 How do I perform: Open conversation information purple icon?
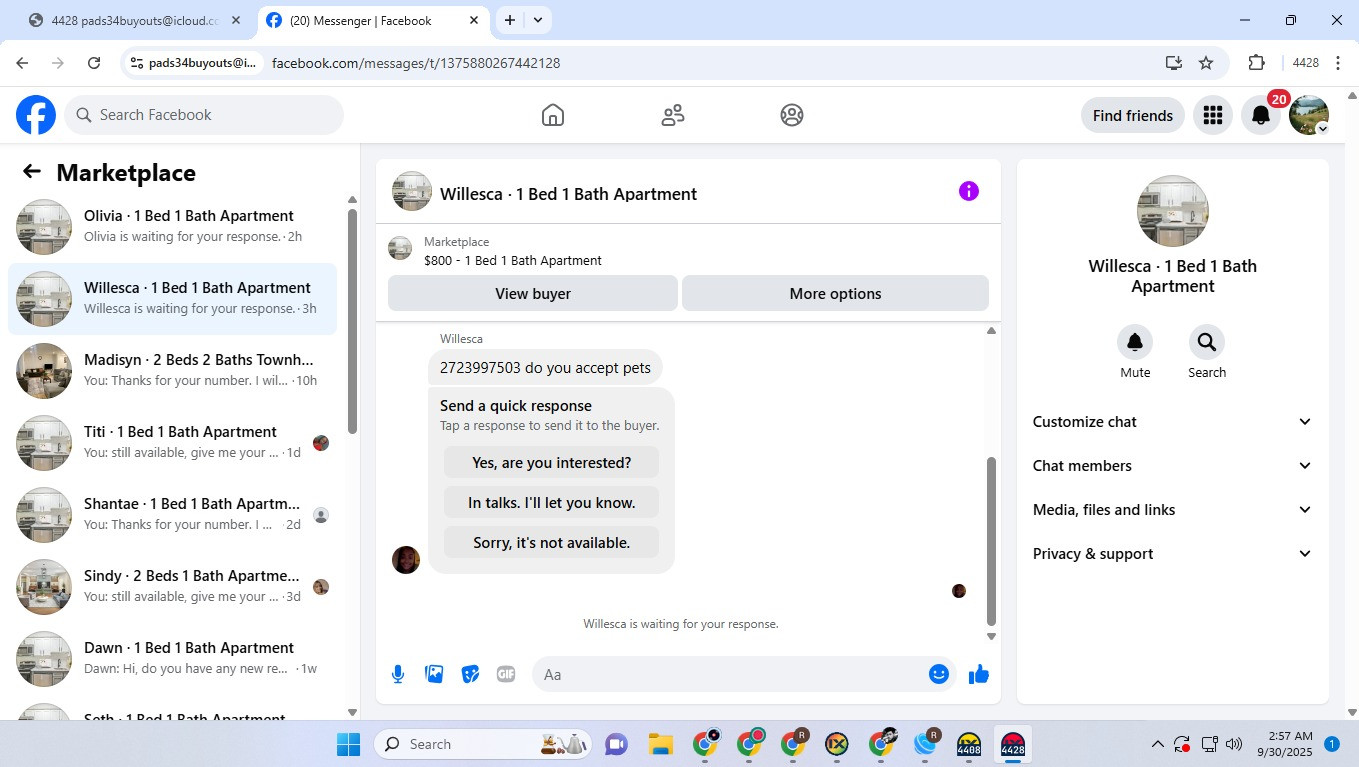(968, 191)
